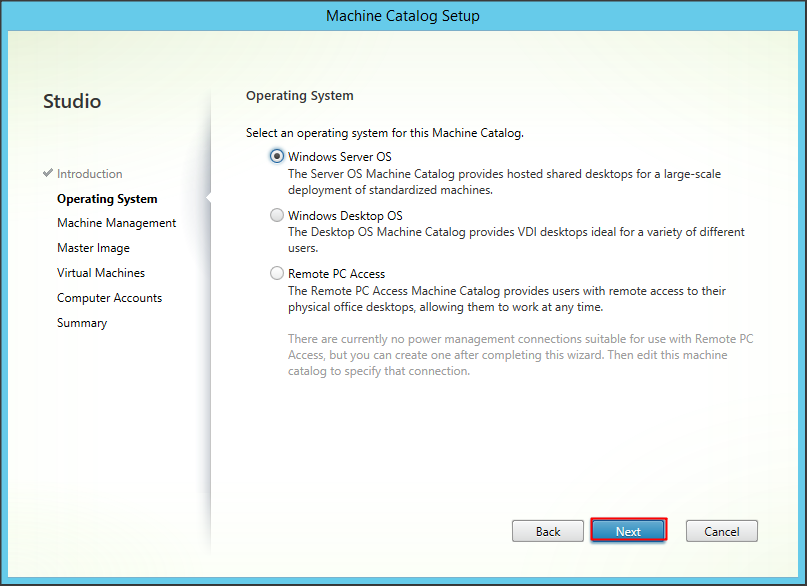Image resolution: width=807 pixels, height=586 pixels.
Task: Jump to the Machine Management step
Action: 116,223
